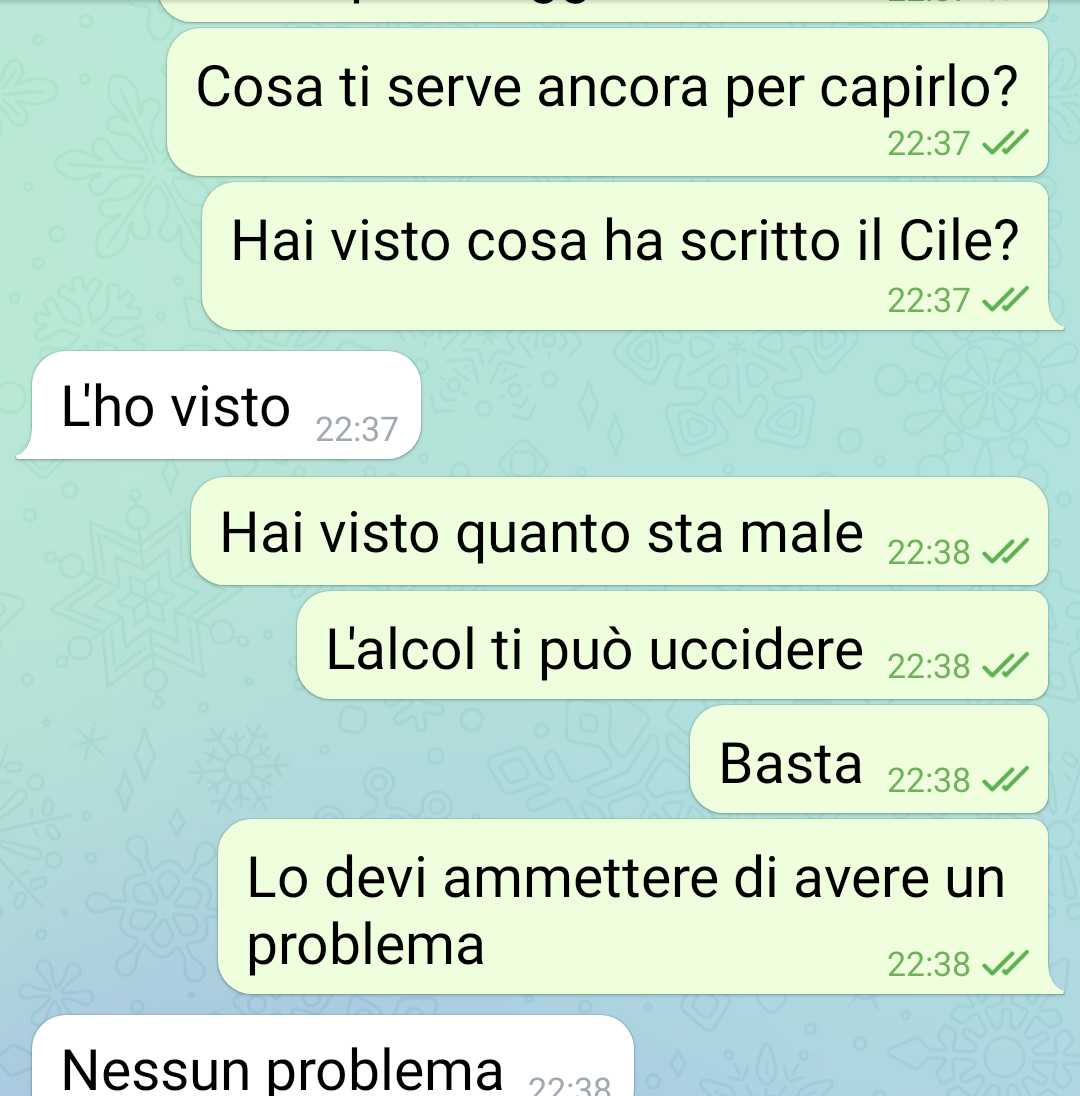The height and width of the screenshot is (1096, 1080).
Task: Tap the 22:38 time on the "Nessun problema" bubble
Action: pyautogui.click(x=570, y=1085)
